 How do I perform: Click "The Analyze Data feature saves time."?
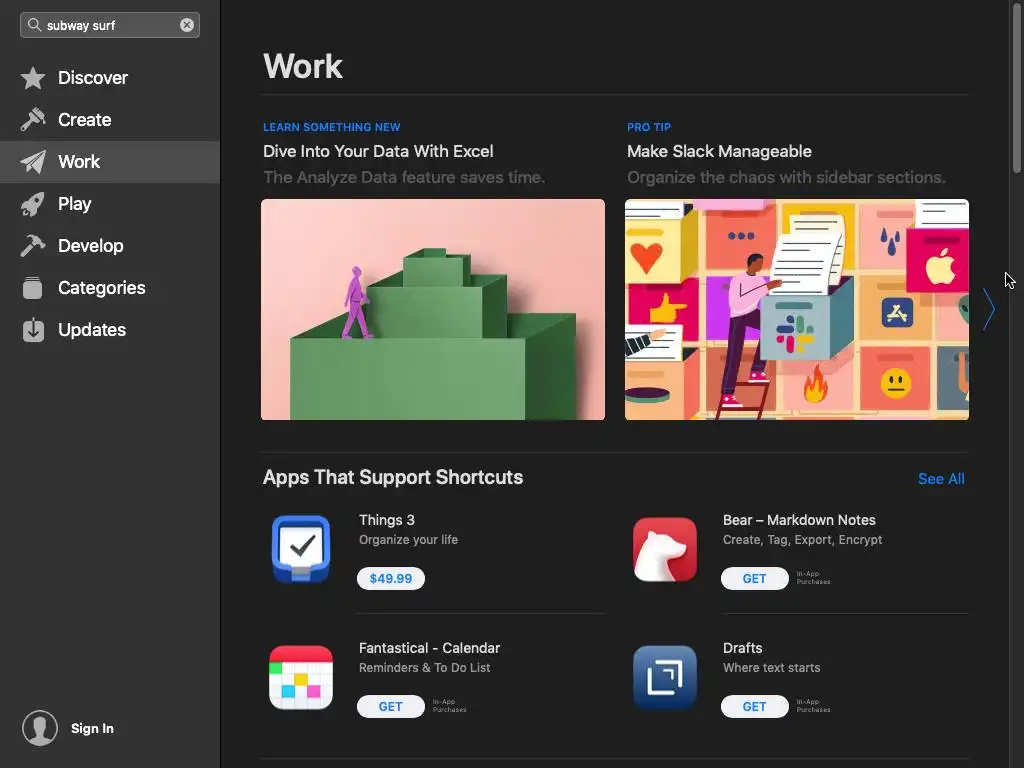coord(404,178)
